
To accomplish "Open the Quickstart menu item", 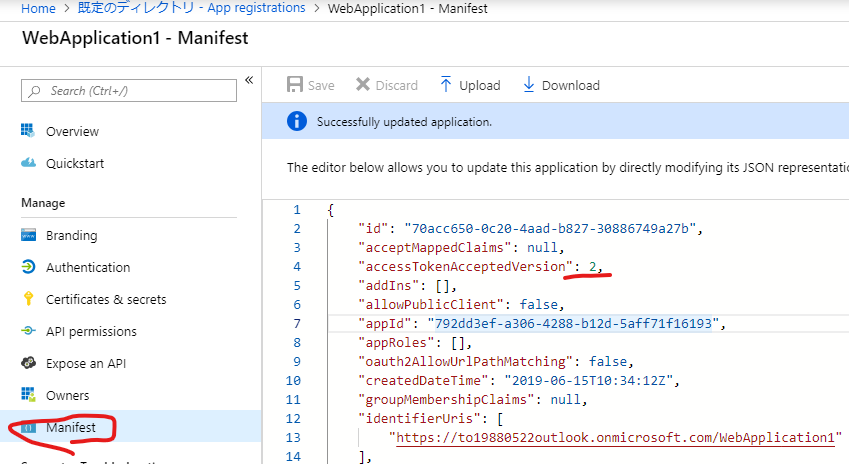I will click(75, 164).
